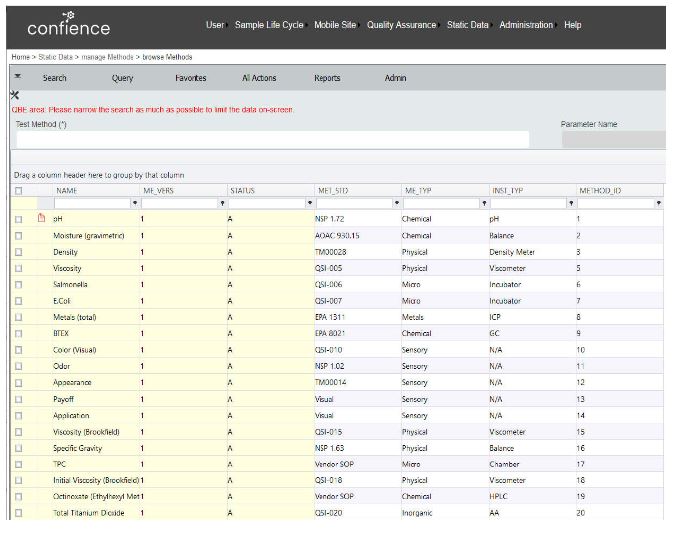The width and height of the screenshot is (673, 548).
Task: Collapse the toolbar using the arrow left of Search
Action: point(17,77)
